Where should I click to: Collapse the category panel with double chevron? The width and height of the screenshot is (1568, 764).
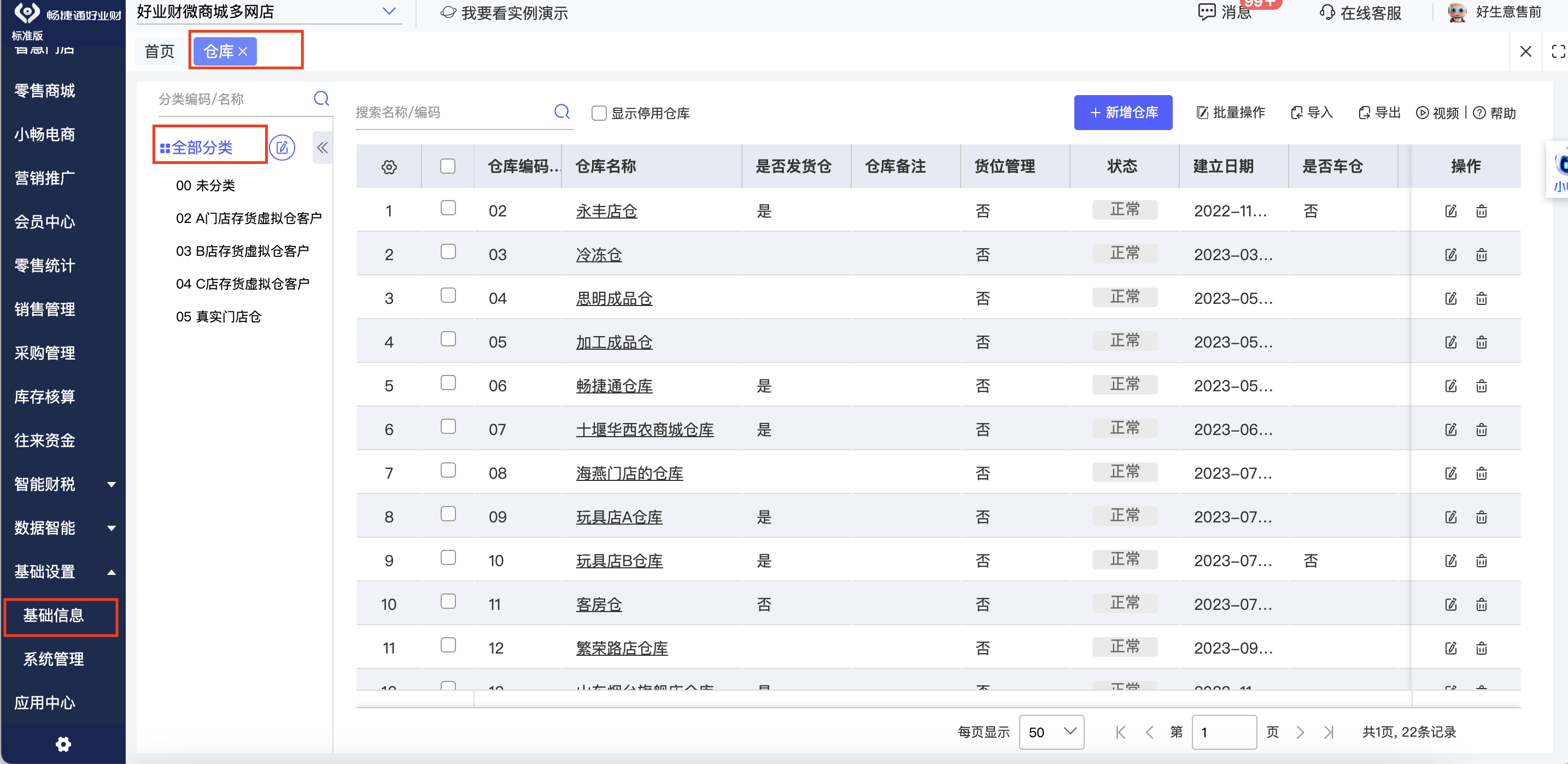pyautogui.click(x=322, y=148)
